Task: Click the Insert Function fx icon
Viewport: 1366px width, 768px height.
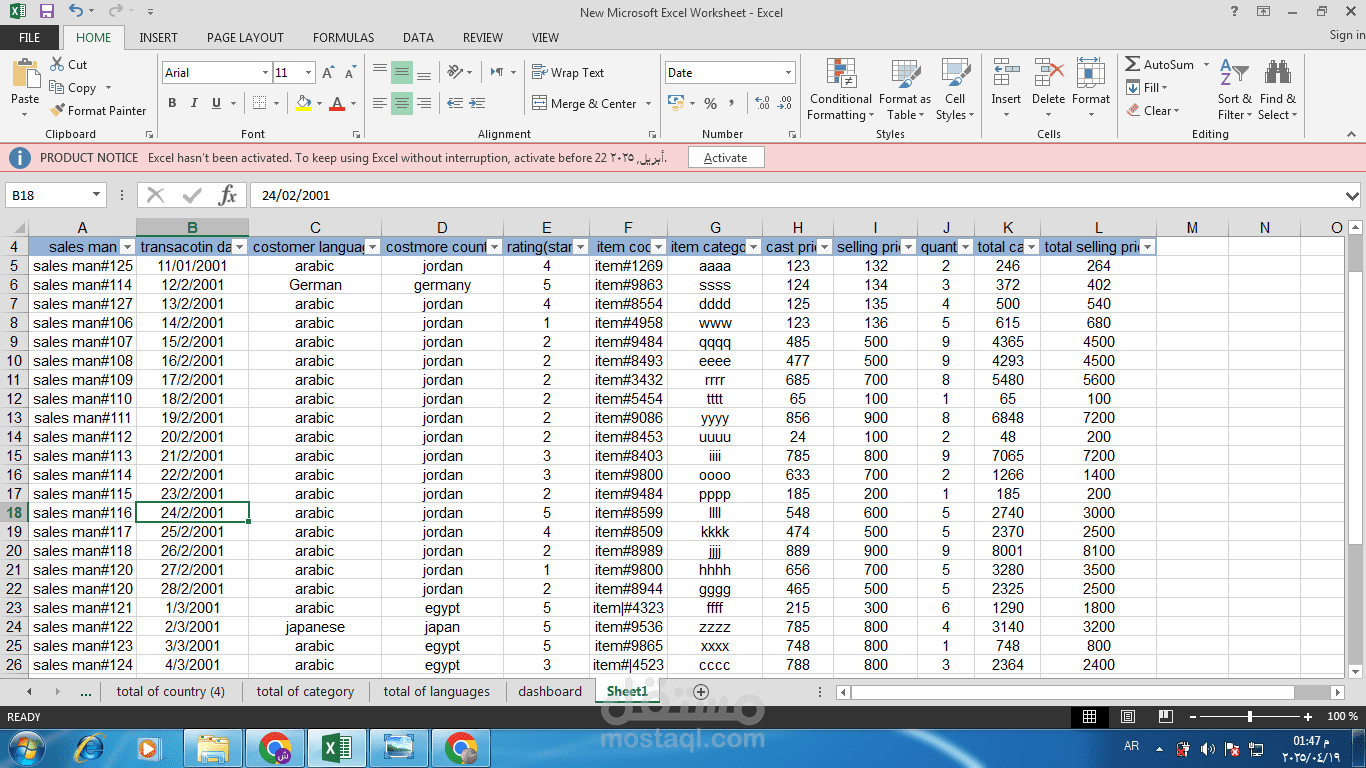Action: click(228, 195)
